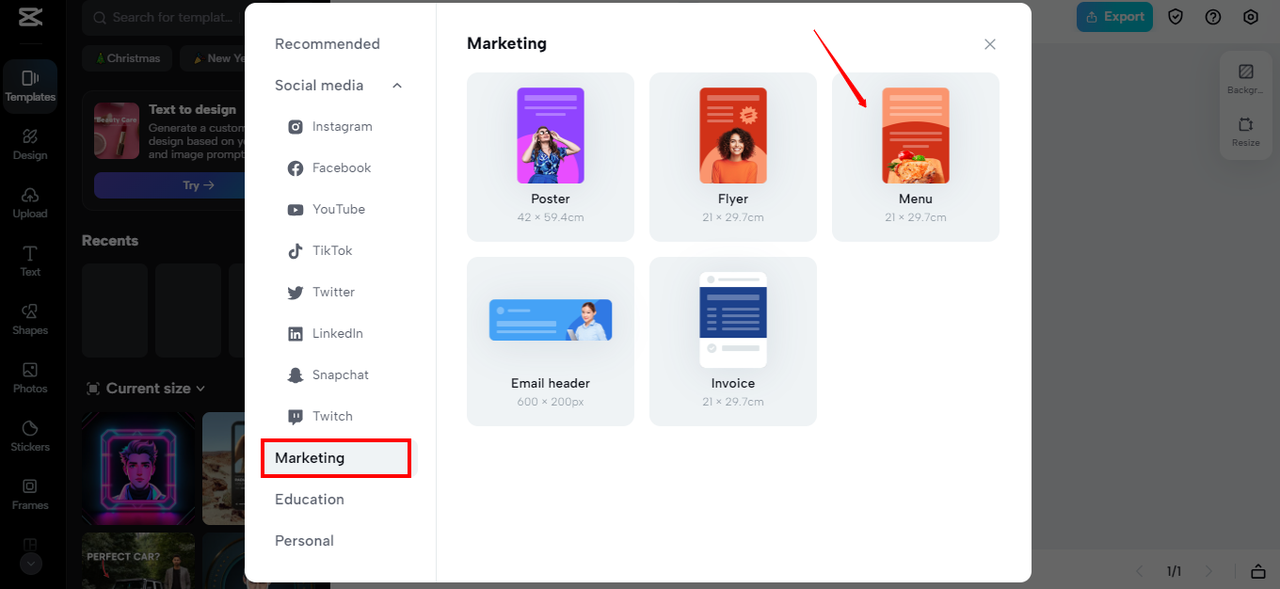Select Twitter in social media list
Screen dimensions: 1280x589
point(321,292)
